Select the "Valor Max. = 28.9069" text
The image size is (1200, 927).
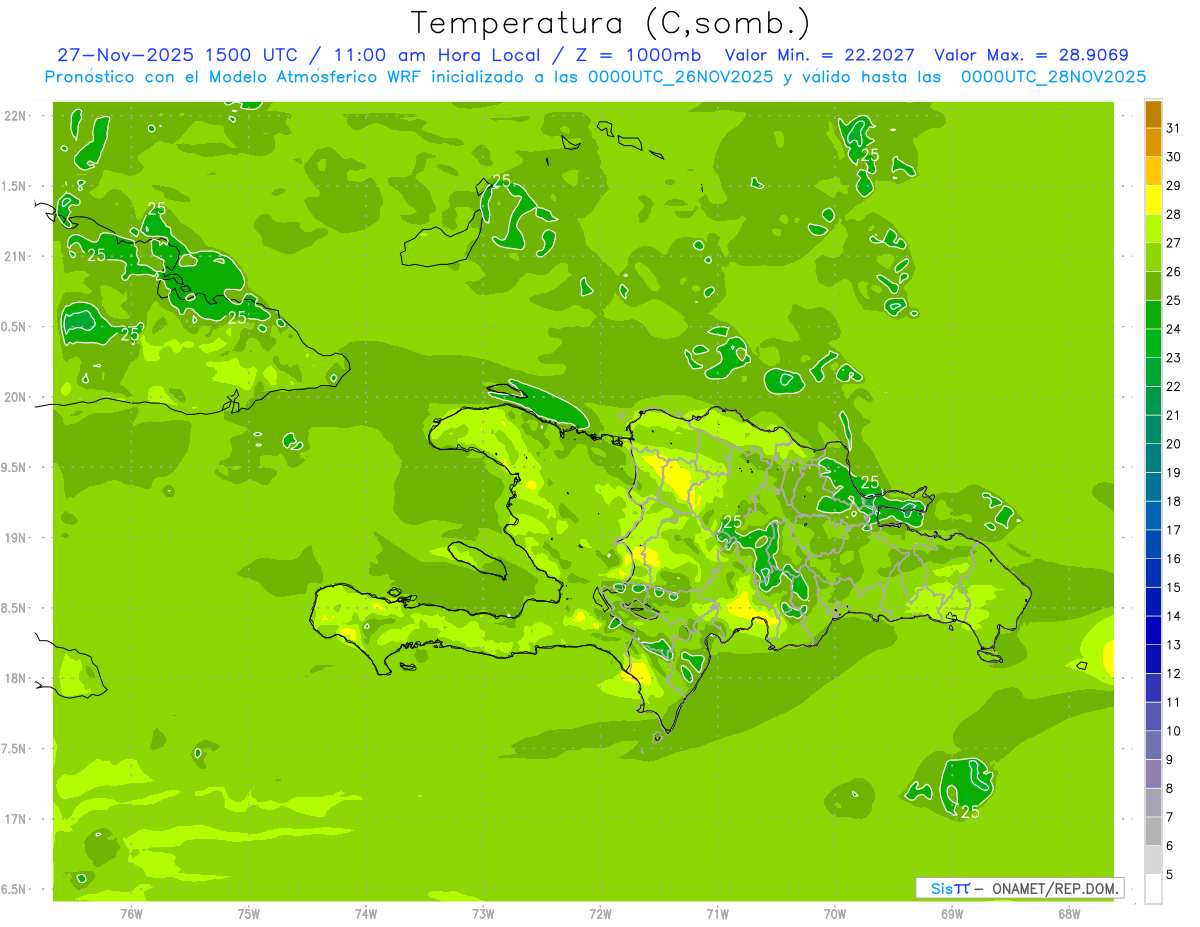click(x=1031, y=55)
